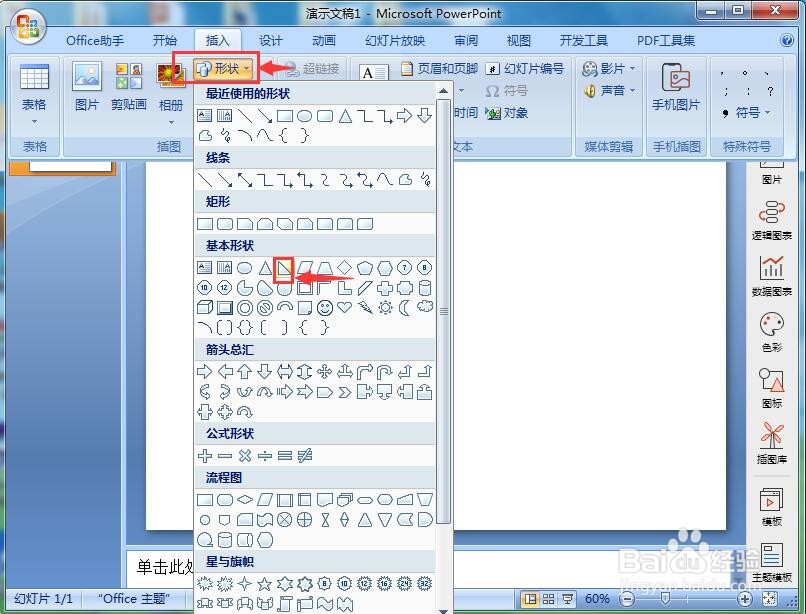806x614 pixels.
Task: Open the 形状 shapes dropdown
Action: coord(224,68)
